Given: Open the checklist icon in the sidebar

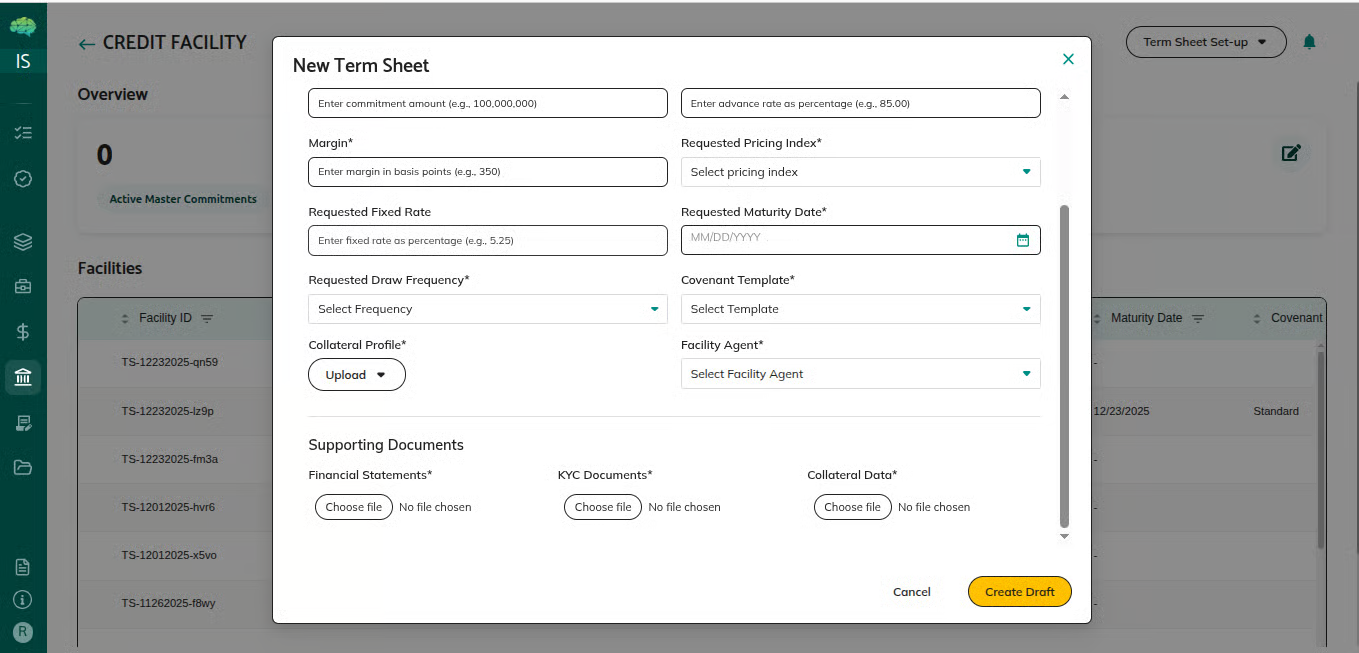Looking at the screenshot, I should [23, 132].
